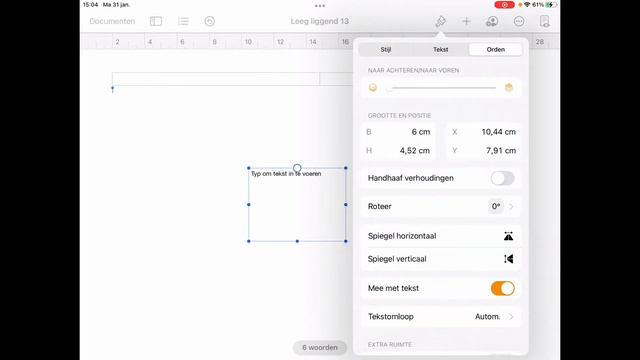The width and height of the screenshot is (640, 360).
Task: Tap the ruler mark 10
Action: [248, 42]
